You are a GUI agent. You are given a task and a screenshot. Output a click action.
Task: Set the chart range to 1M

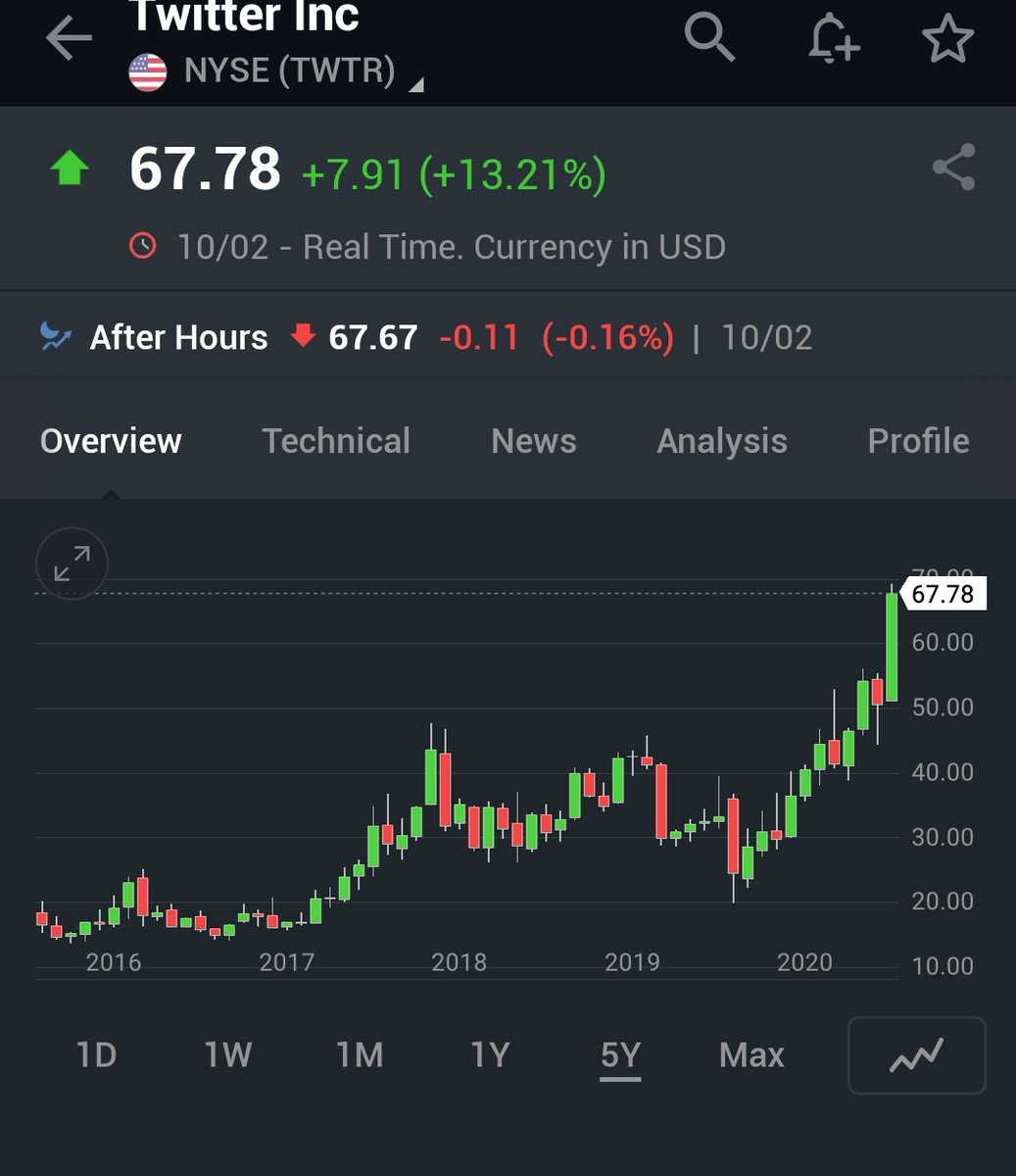359,1055
